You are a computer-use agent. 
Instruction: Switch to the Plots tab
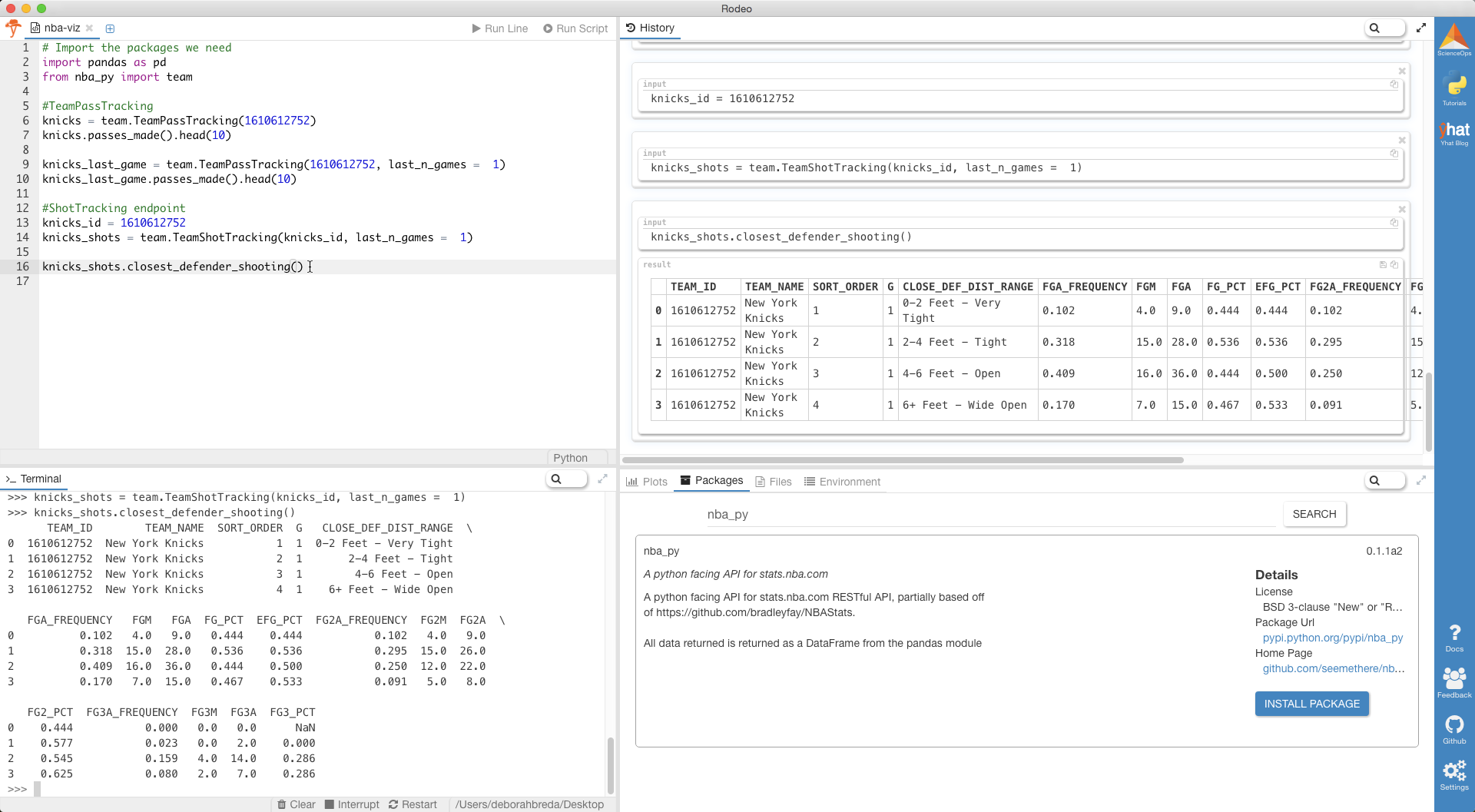[647, 482]
